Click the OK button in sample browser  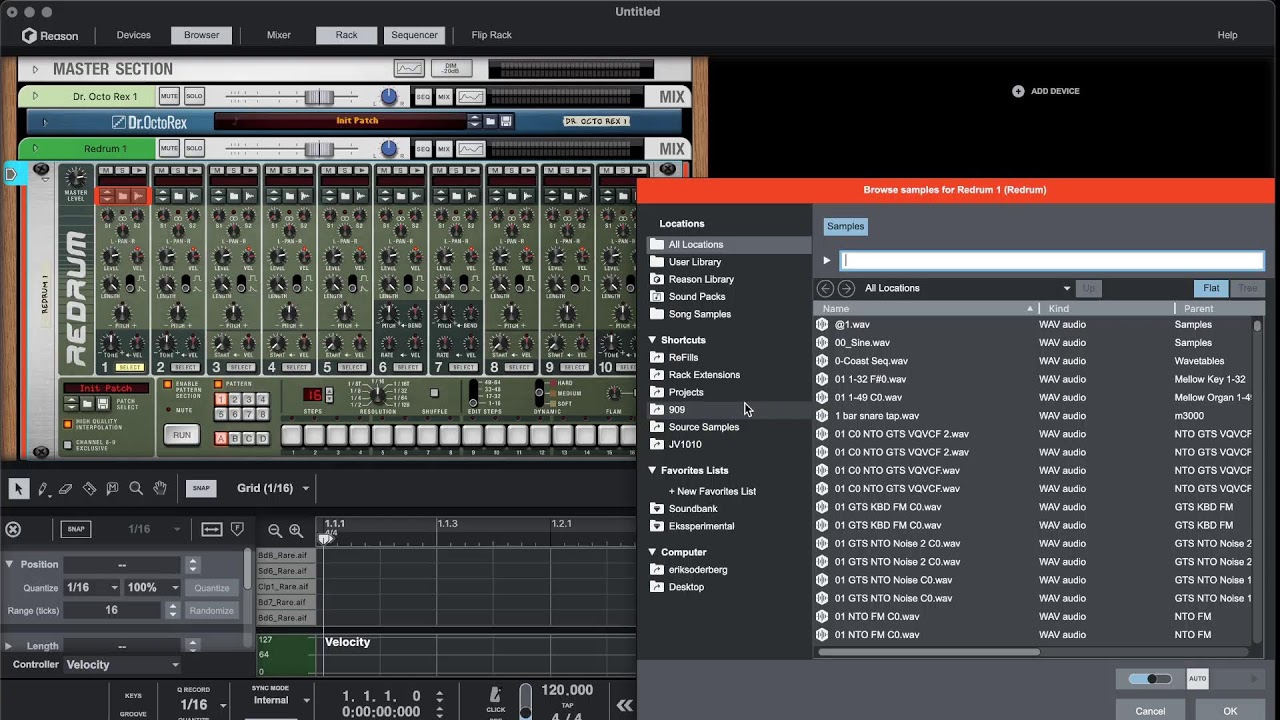pyautogui.click(x=1230, y=711)
